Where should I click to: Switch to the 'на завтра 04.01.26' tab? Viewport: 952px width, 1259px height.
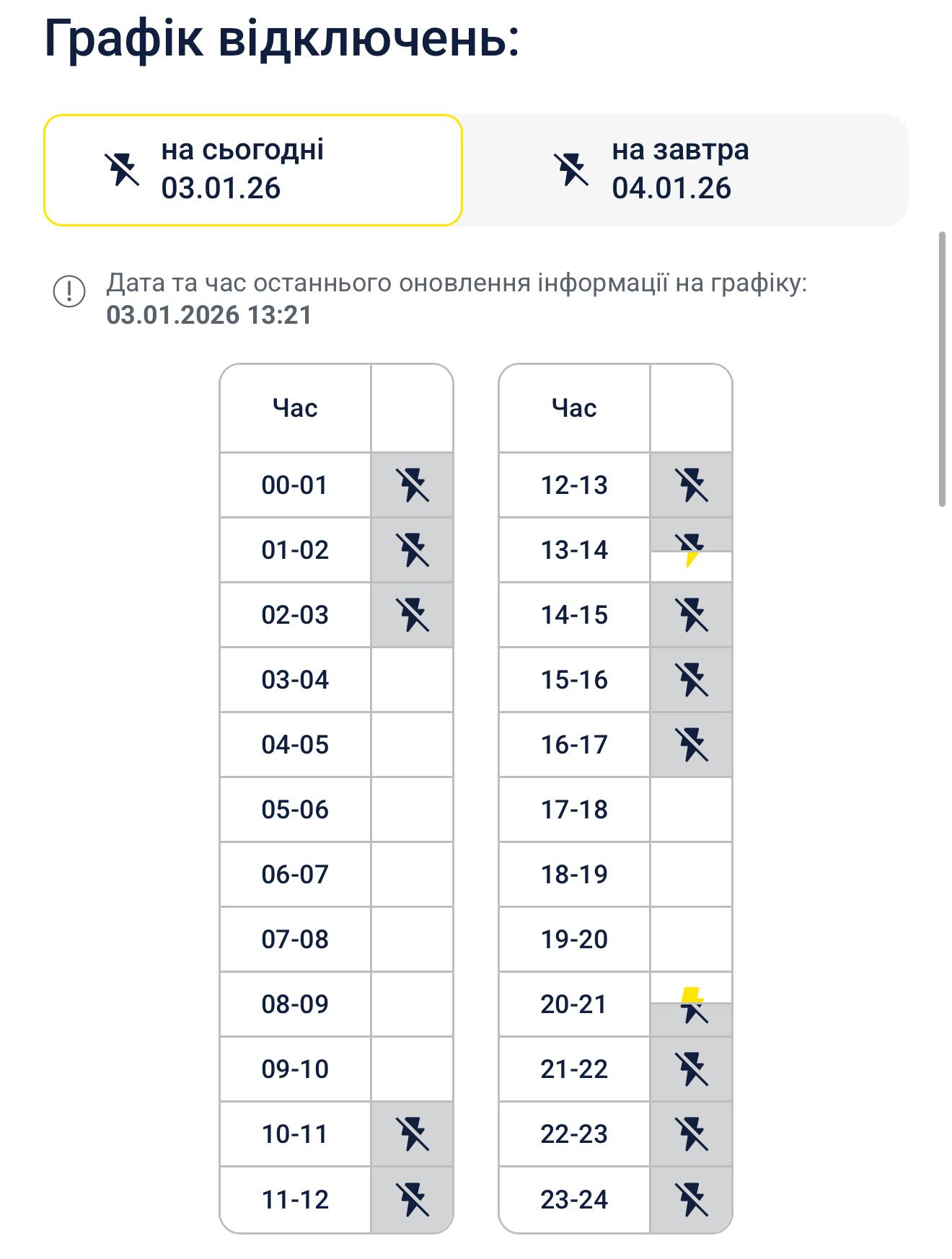[684, 170]
